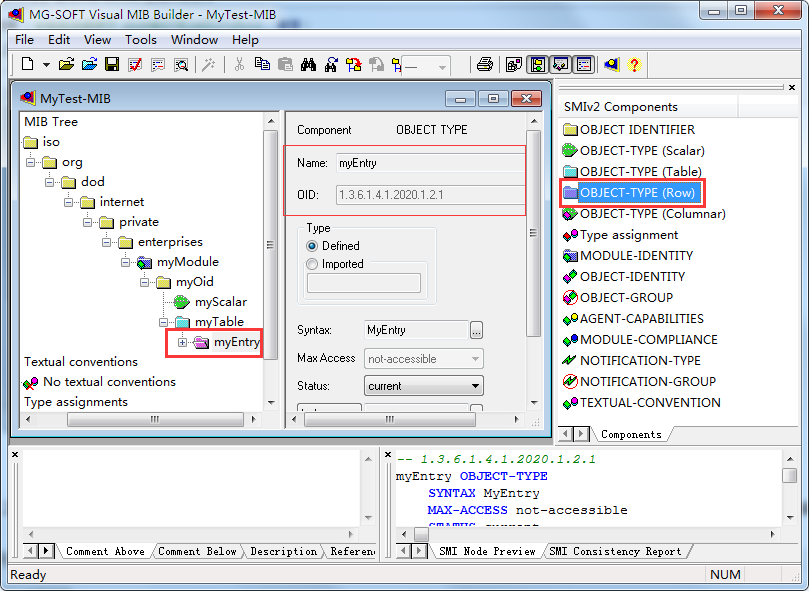Image resolution: width=809 pixels, height=591 pixels.
Task: Click the Print icon in toolbar
Action: (484, 64)
